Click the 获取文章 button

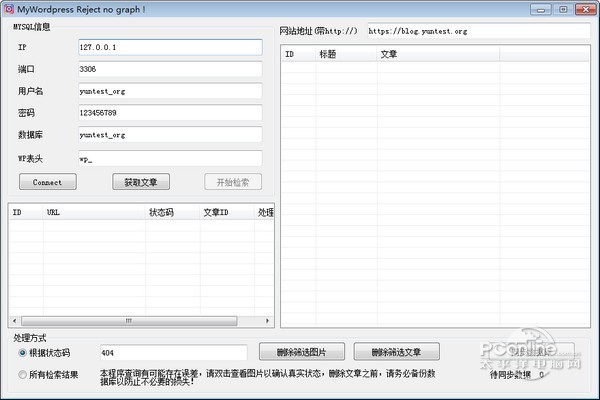coord(141,182)
